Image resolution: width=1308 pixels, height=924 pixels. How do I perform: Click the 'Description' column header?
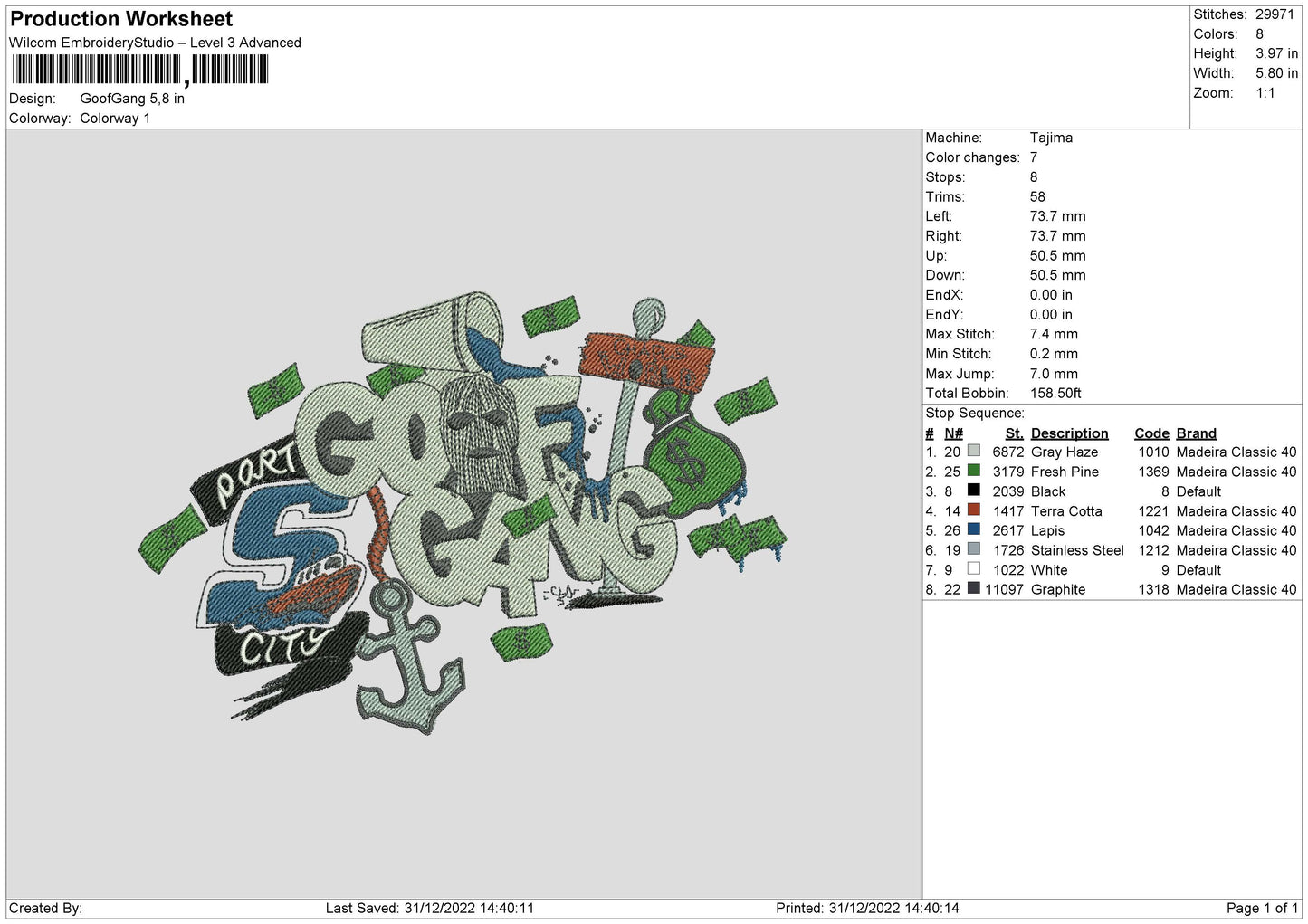[x=1069, y=433]
